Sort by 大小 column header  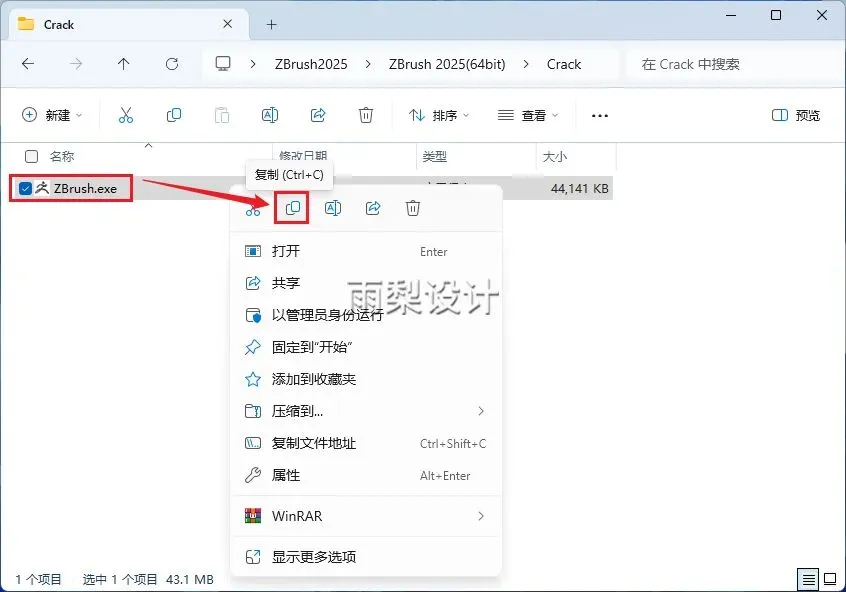[x=554, y=156]
